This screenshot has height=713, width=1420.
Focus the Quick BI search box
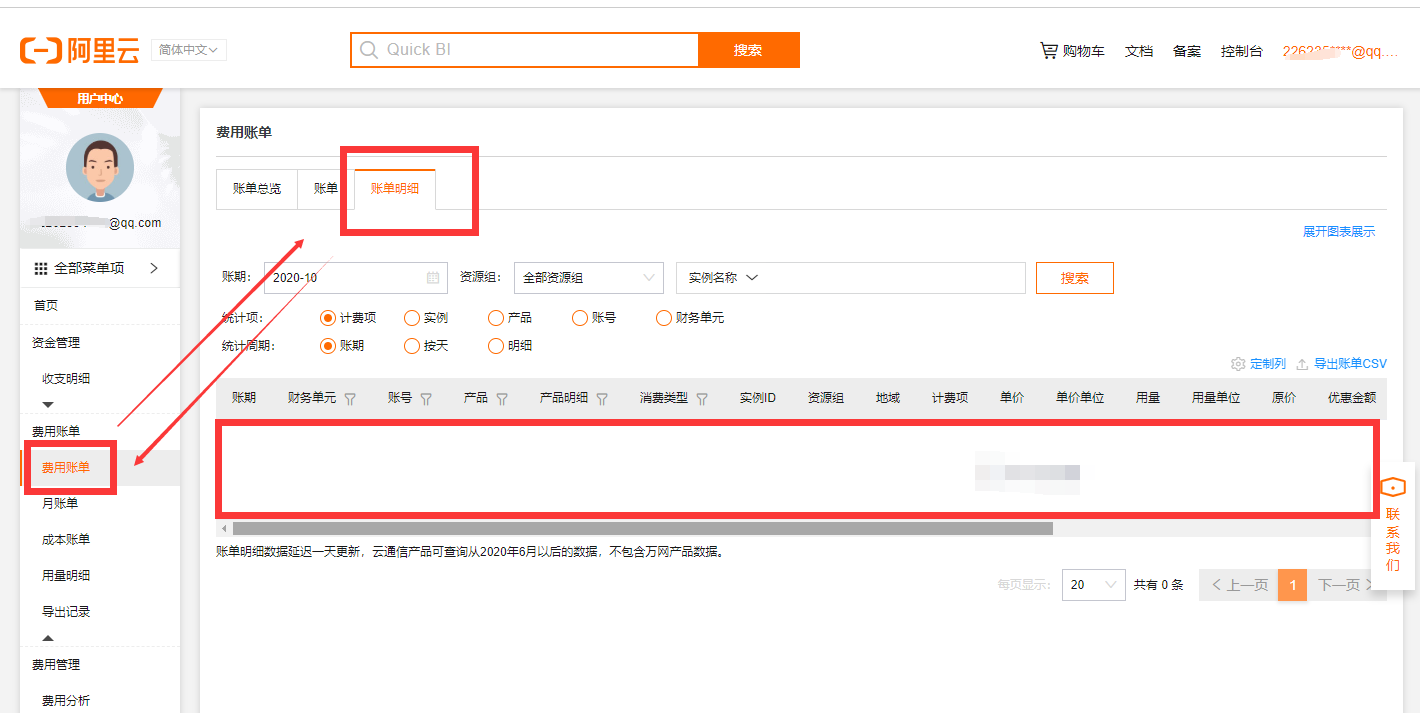coord(524,50)
